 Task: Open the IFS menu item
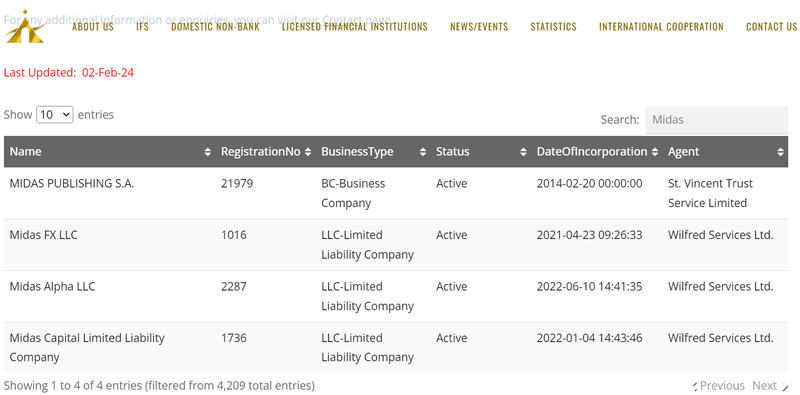(x=142, y=27)
